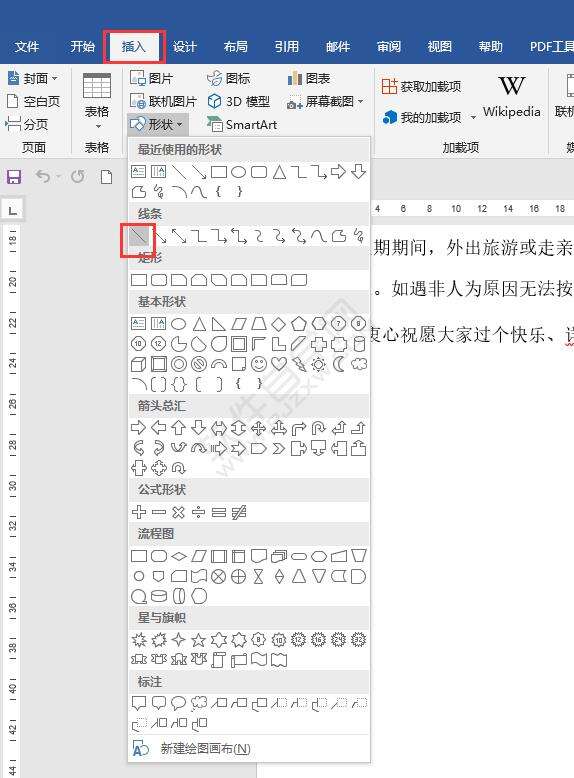Collapse the 形状 shapes dropdown

tap(157, 124)
